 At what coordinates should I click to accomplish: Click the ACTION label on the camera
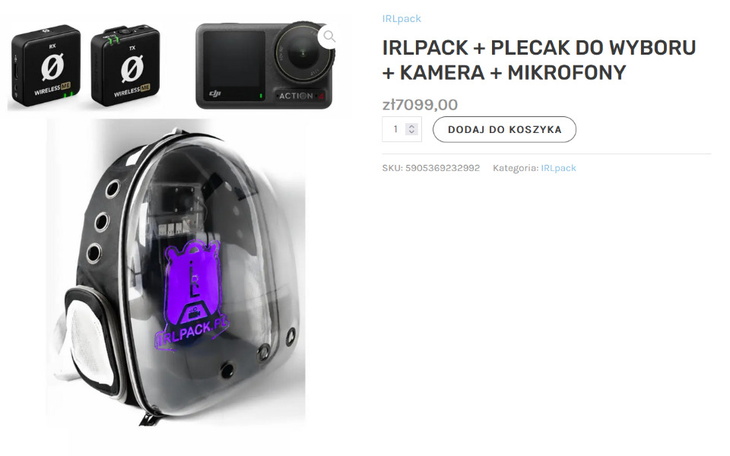pyautogui.click(x=296, y=96)
